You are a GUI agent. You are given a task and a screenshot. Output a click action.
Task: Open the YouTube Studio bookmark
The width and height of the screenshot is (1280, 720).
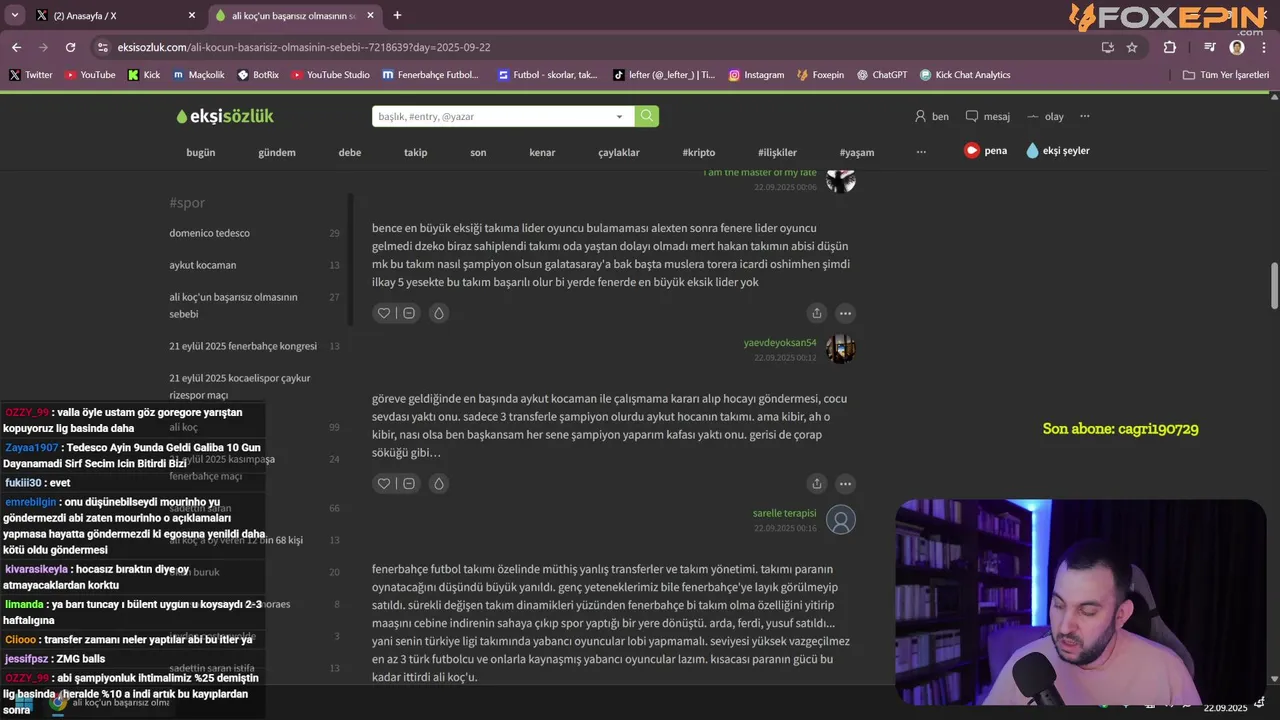[x=331, y=75]
